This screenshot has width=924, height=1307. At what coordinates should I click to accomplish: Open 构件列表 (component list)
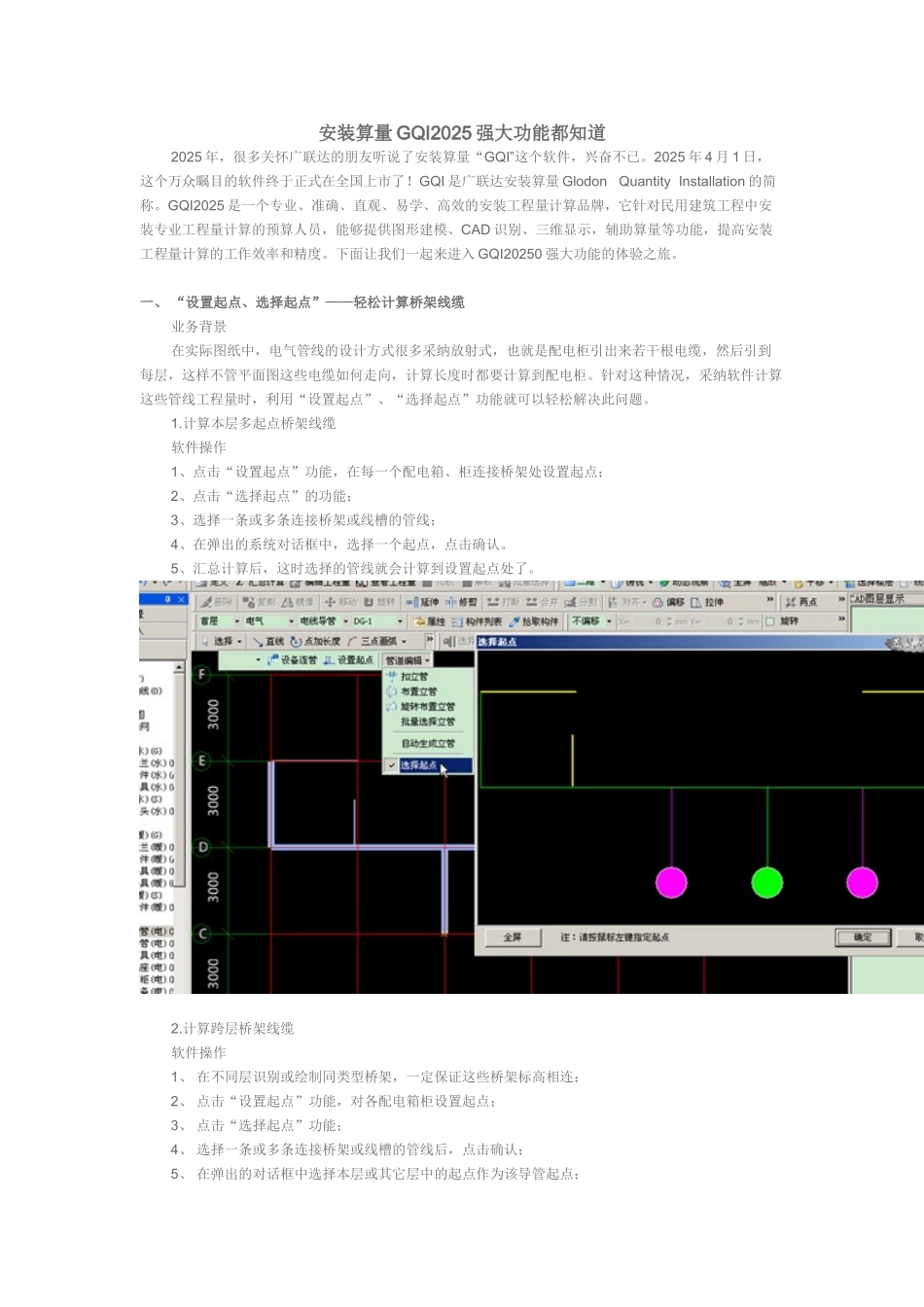pyautogui.click(x=477, y=621)
